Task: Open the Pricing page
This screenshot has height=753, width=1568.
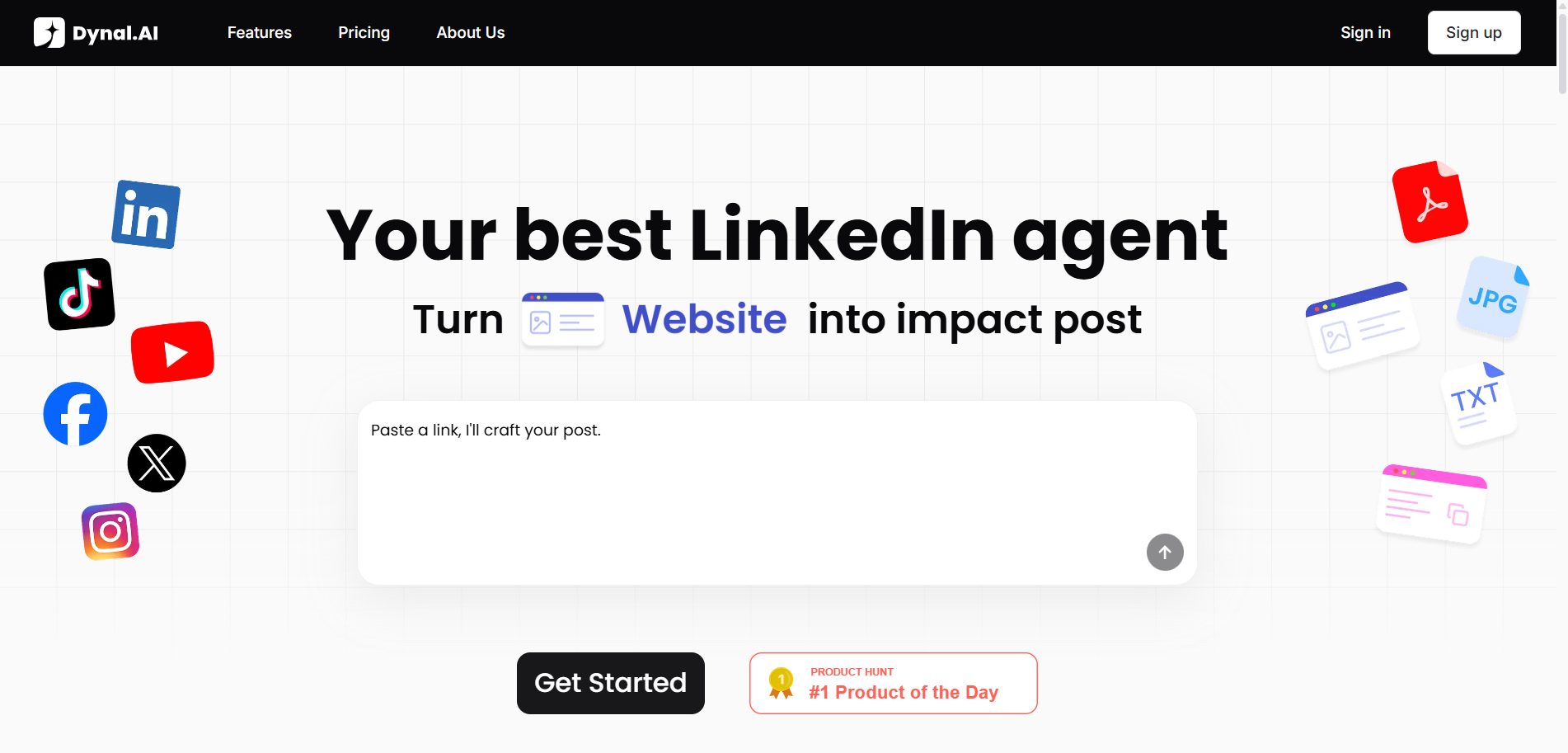Action: pyautogui.click(x=364, y=32)
